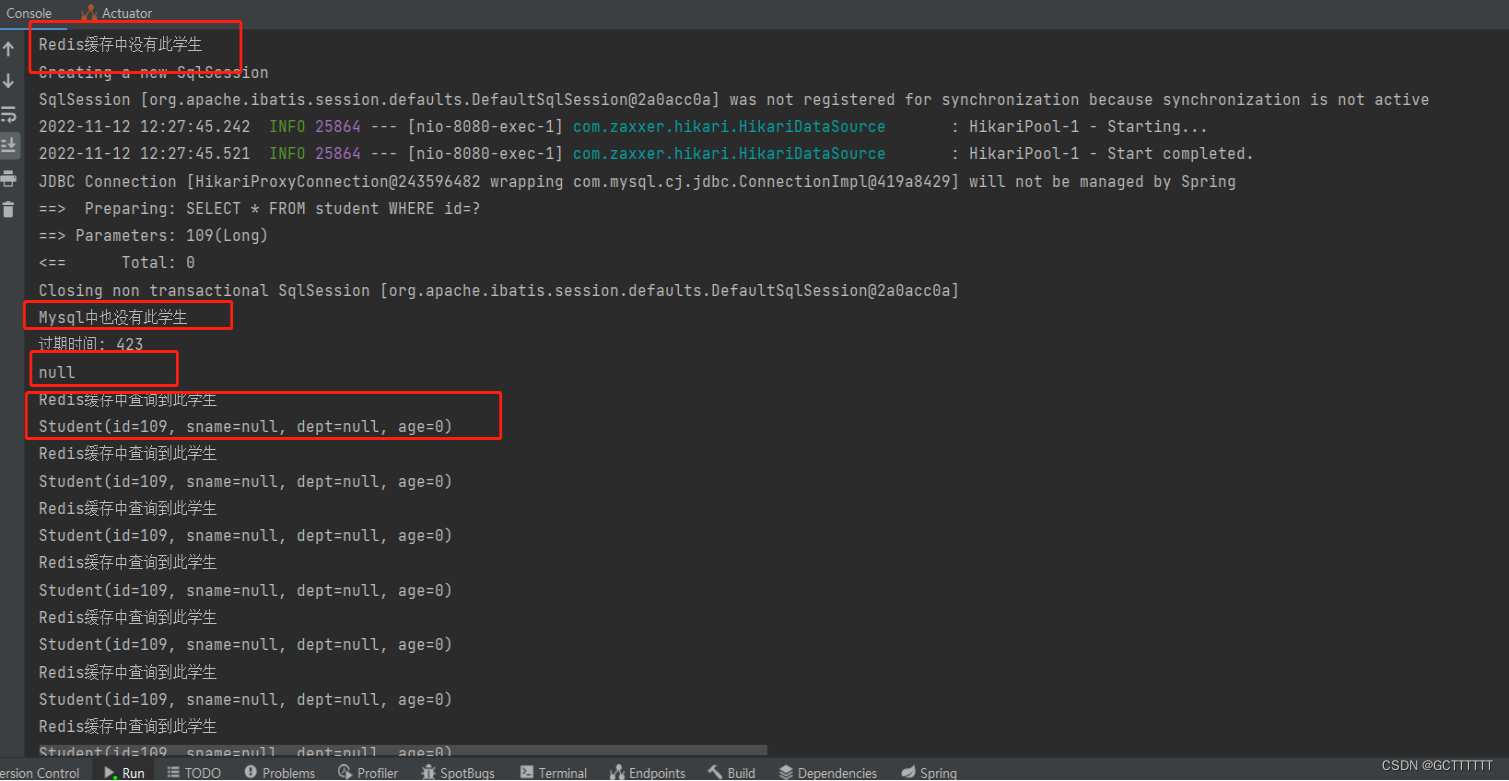Open the Version Control tool window
The image size is (1509, 781).
tap(39, 773)
